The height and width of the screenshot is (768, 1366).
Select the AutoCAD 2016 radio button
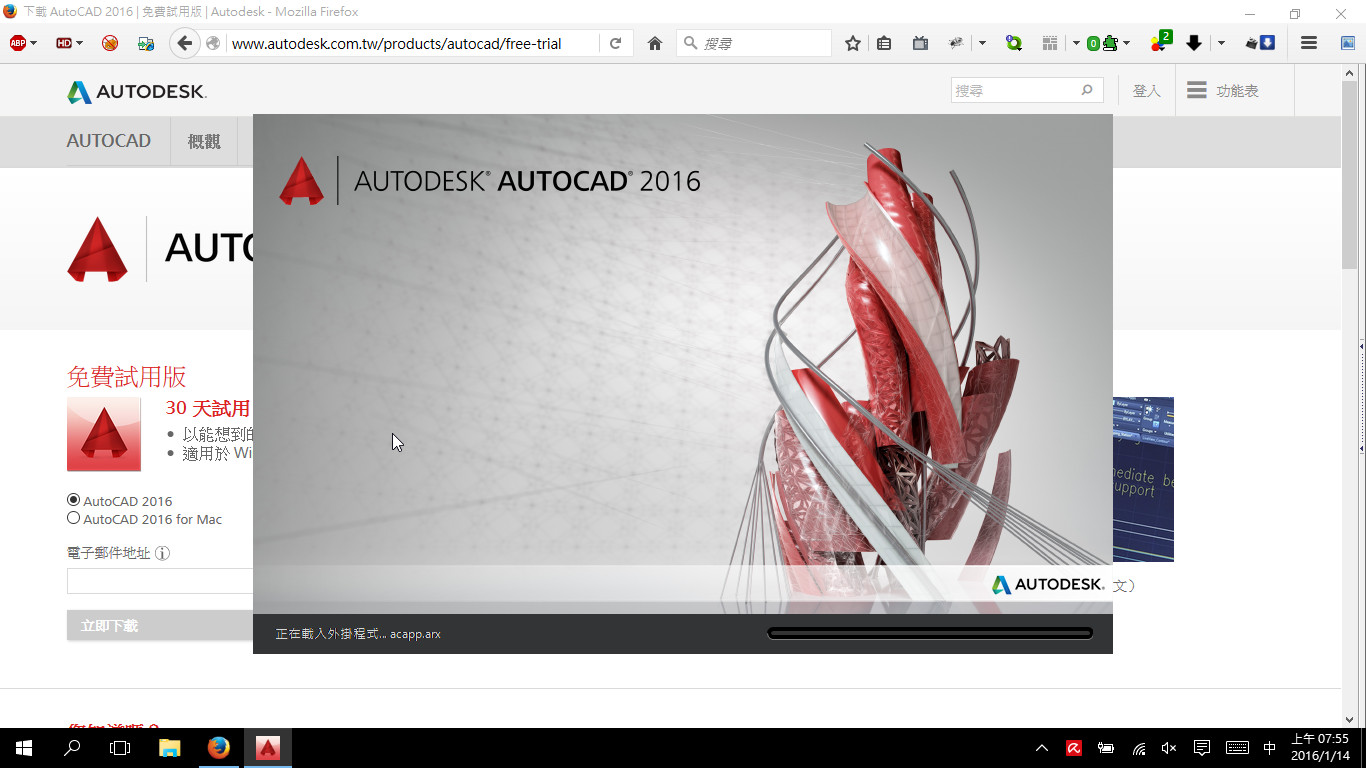73,500
